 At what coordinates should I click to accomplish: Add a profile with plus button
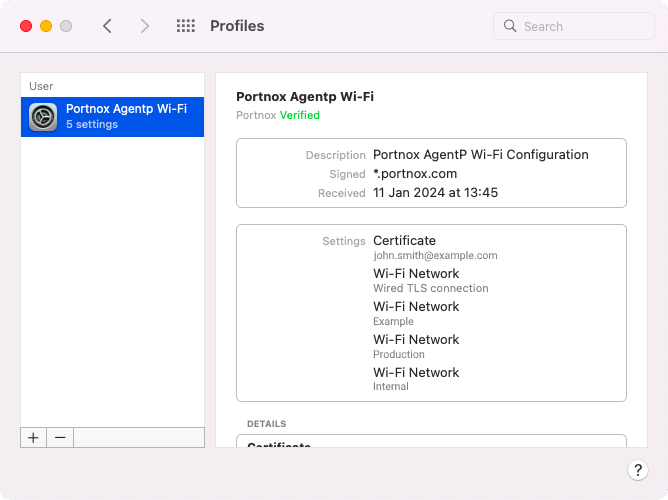[33, 437]
